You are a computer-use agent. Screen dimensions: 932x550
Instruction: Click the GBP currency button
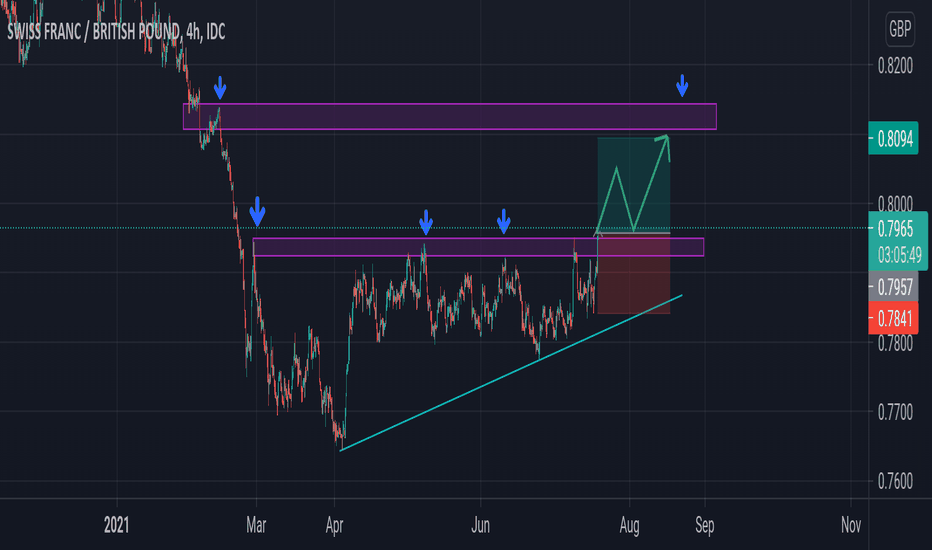click(x=900, y=29)
